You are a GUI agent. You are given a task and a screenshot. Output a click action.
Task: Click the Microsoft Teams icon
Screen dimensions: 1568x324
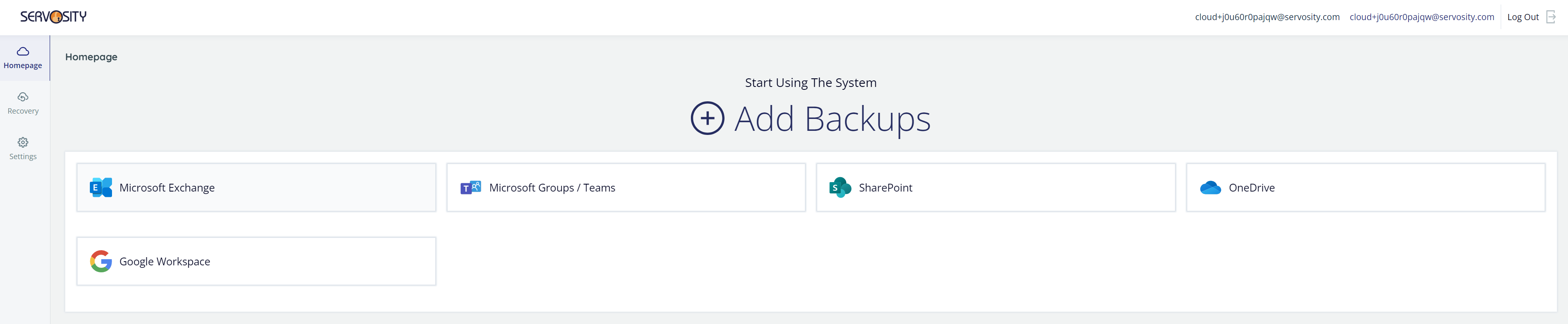click(471, 187)
